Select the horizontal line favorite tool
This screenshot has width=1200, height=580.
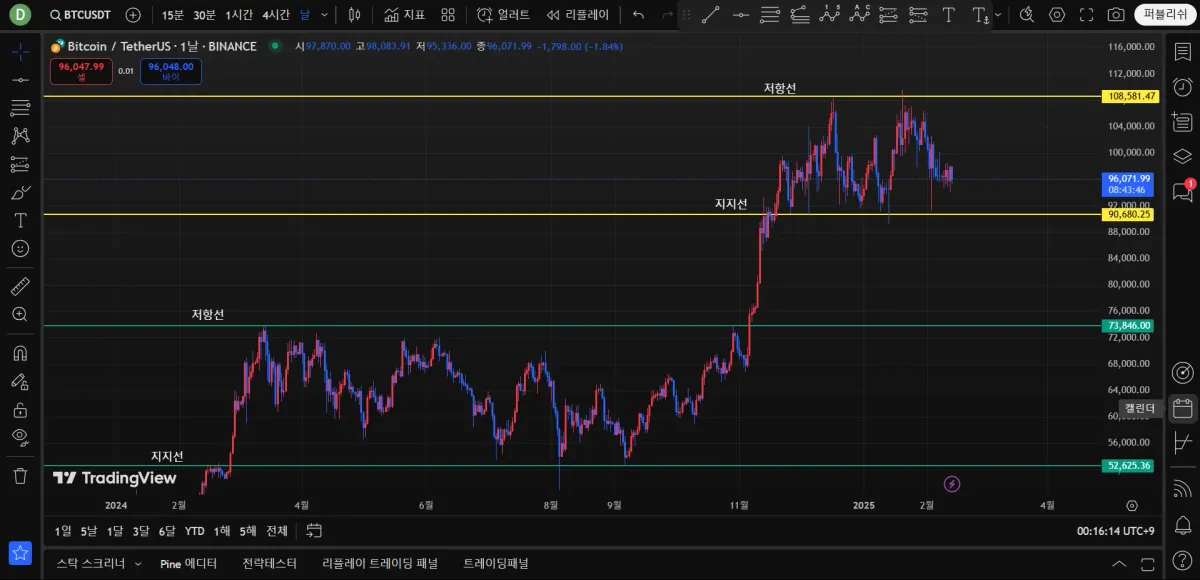pos(740,15)
